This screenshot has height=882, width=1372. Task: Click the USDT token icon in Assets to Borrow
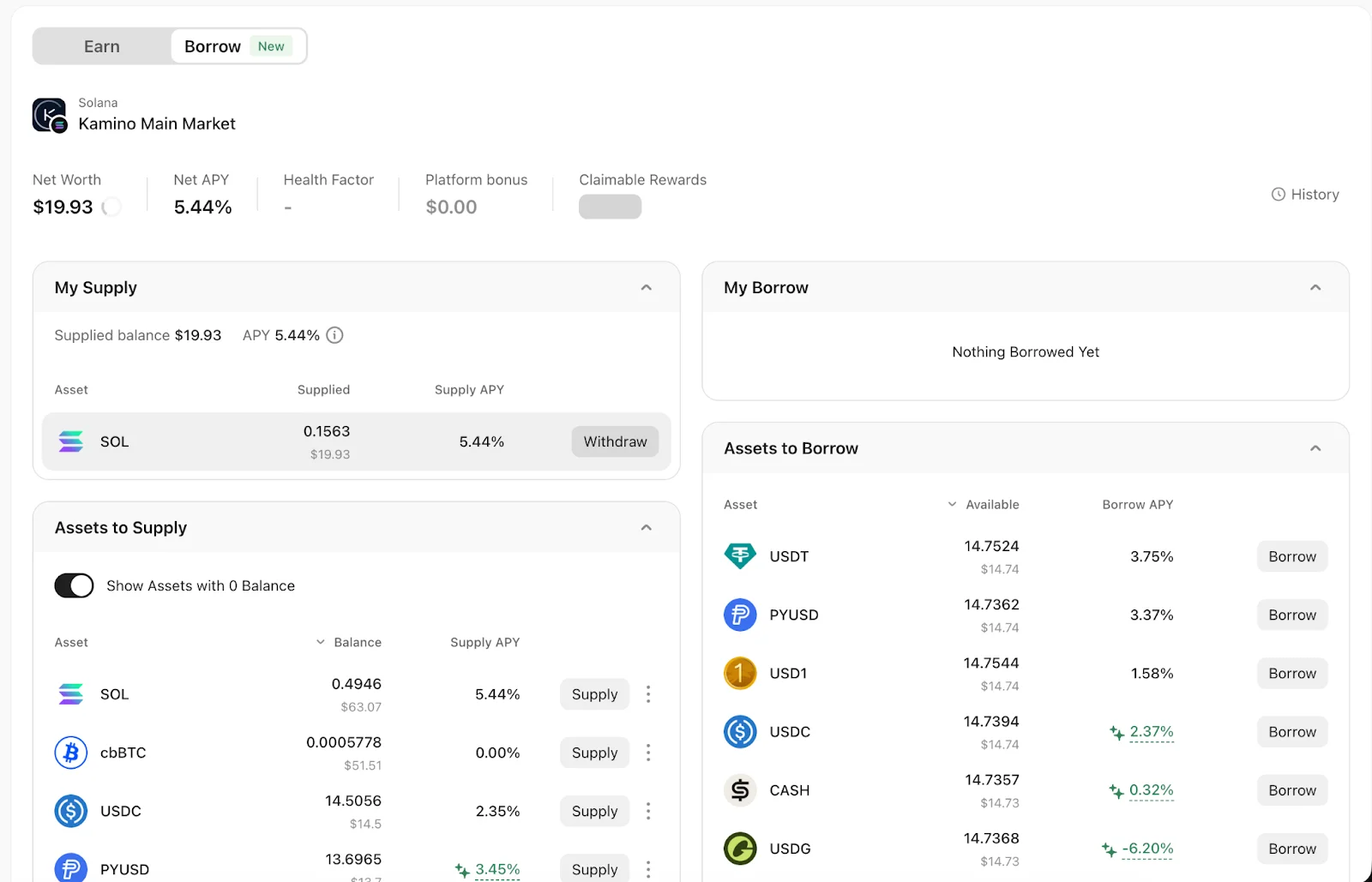click(x=740, y=556)
